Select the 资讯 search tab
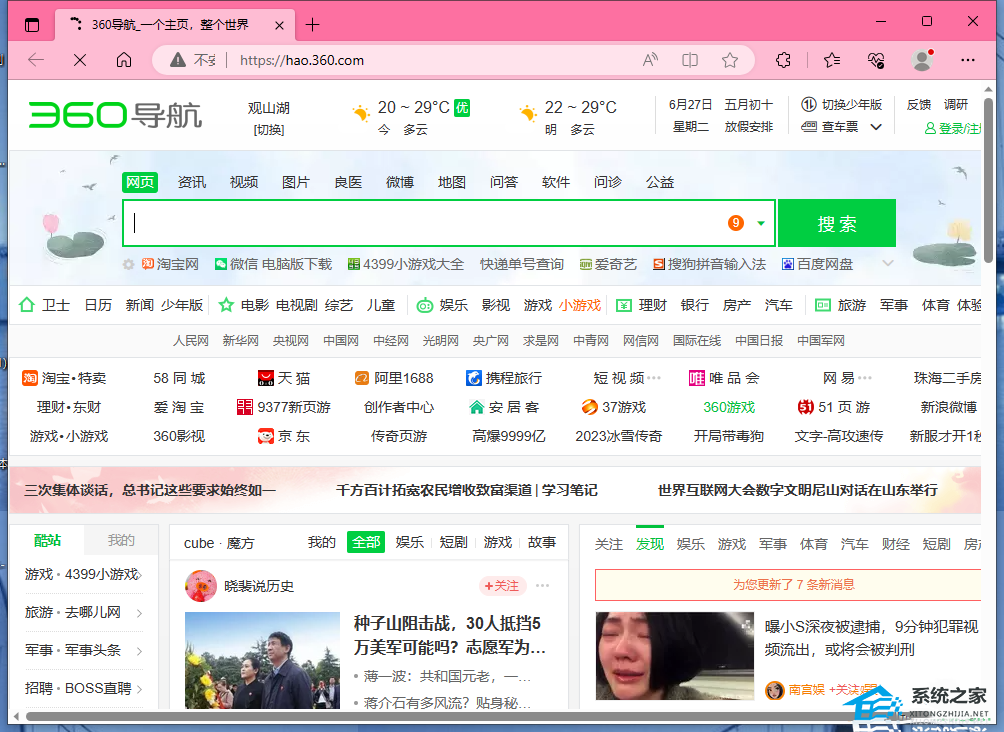This screenshot has width=1004, height=732. click(x=191, y=183)
